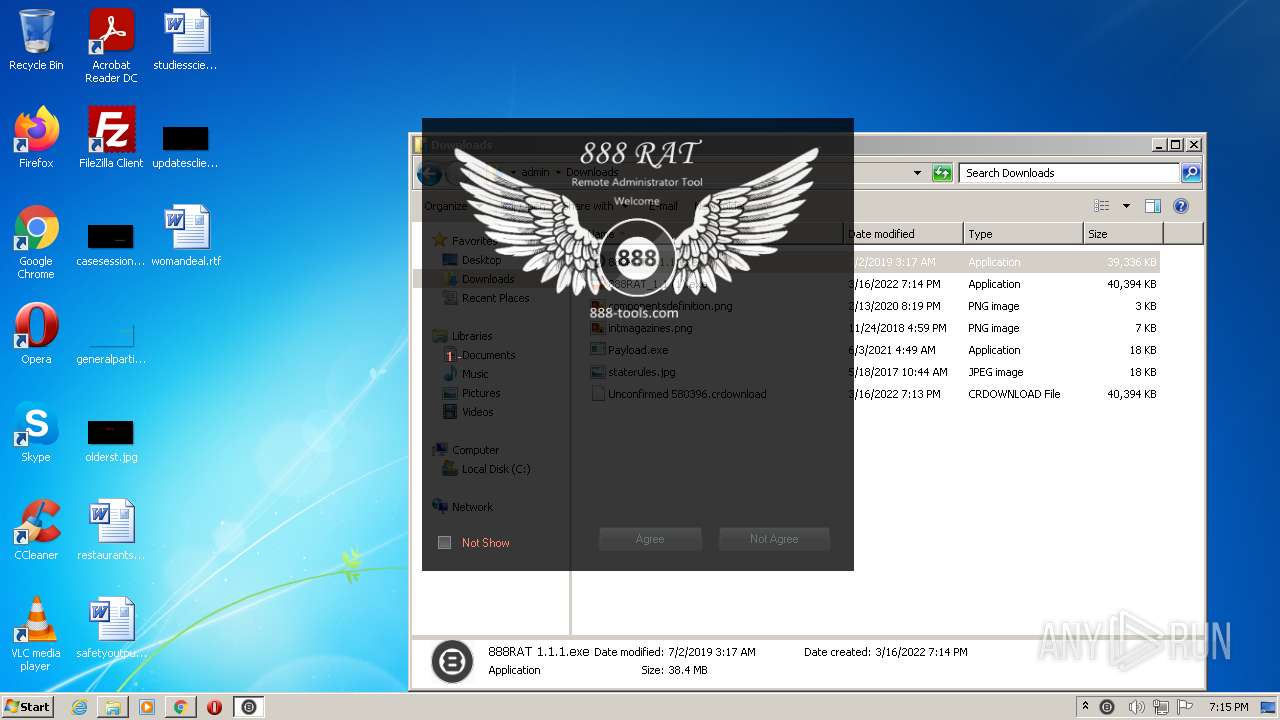Viewport: 1280px width, 720px height.
Task: Select the Google Chrome desktop shortcut
Action: click(36, 241)
